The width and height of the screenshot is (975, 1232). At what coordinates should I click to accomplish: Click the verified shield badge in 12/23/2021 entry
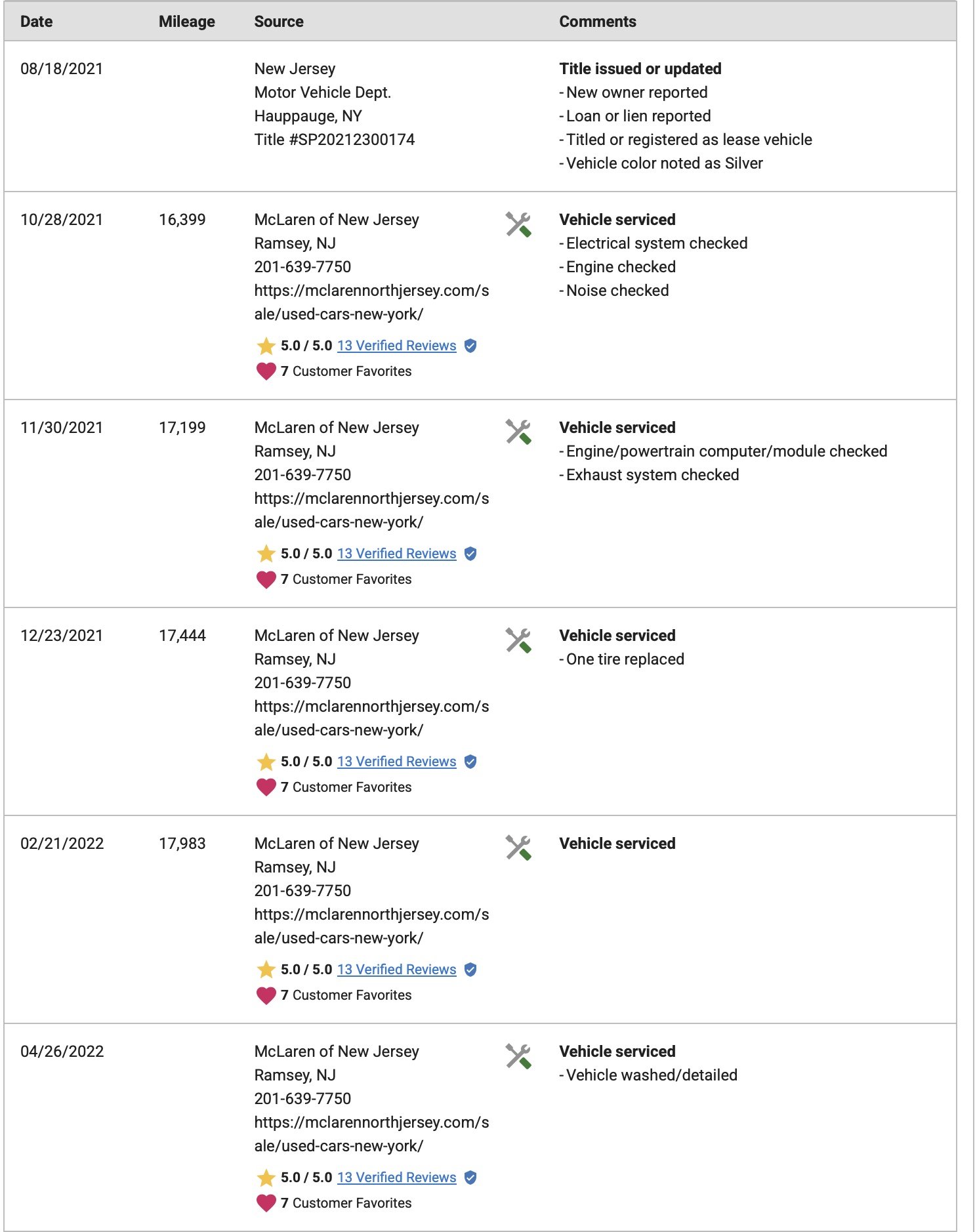470,762
